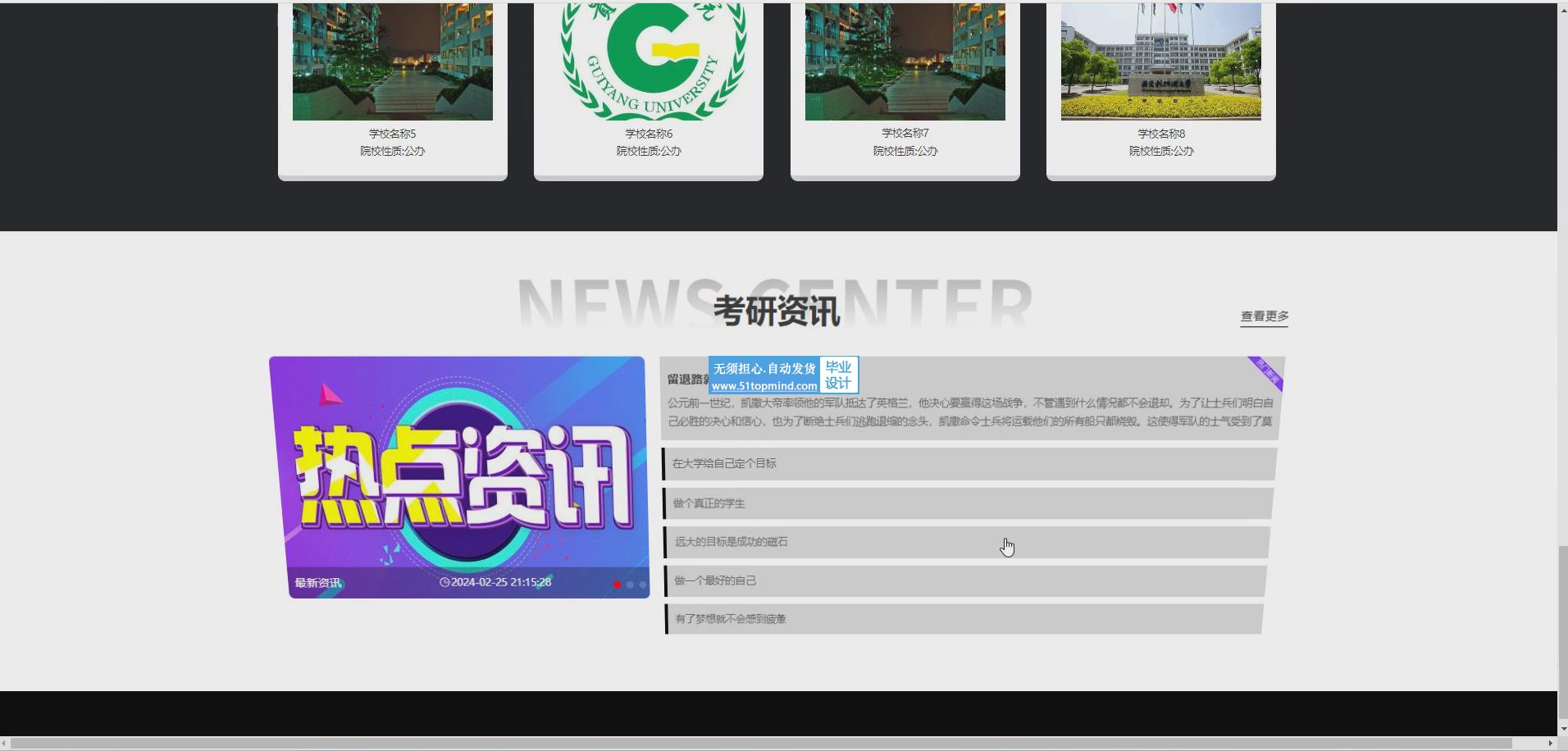Open news item 做一个最好的自己

click(965, 580)
